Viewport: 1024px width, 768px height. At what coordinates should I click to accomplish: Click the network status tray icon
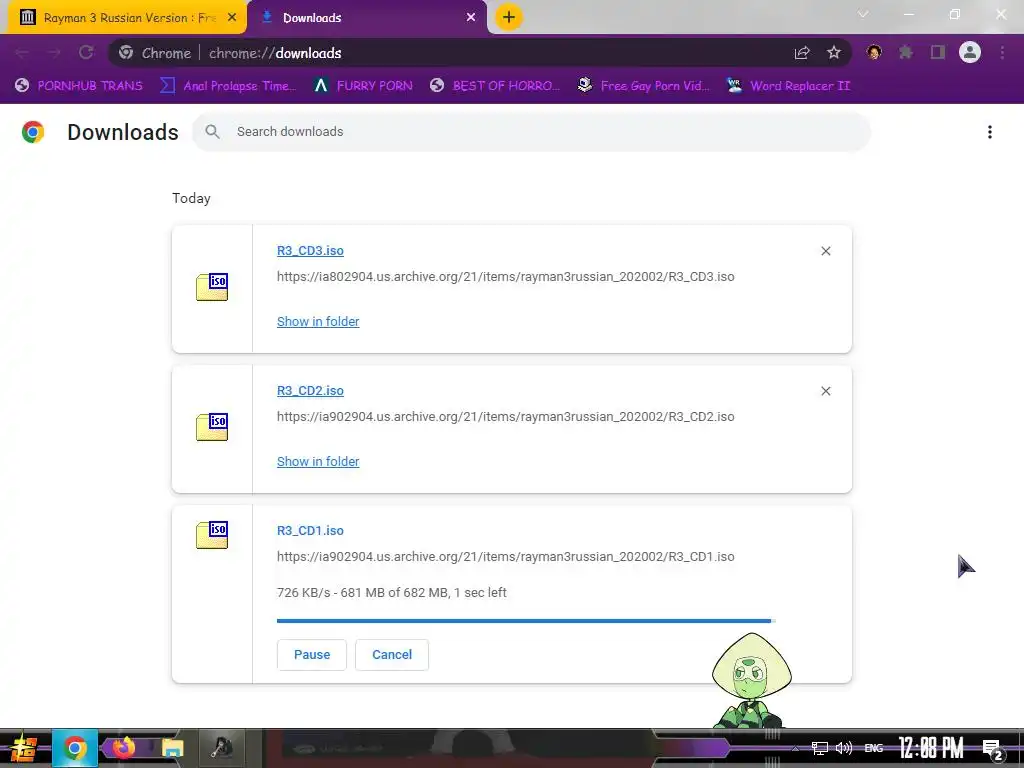tap(820, 748)
